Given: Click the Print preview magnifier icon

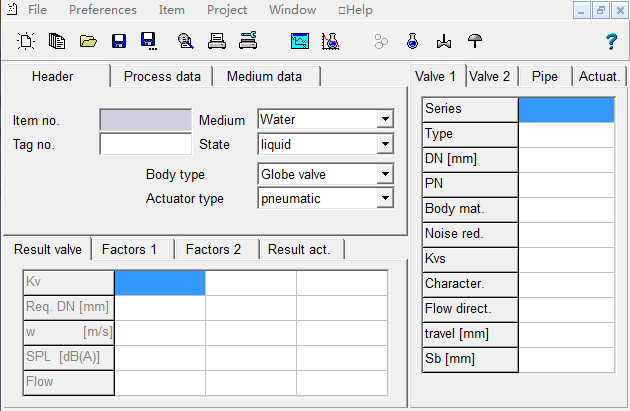Looking at the screenshot, I should tap(184, 41).
